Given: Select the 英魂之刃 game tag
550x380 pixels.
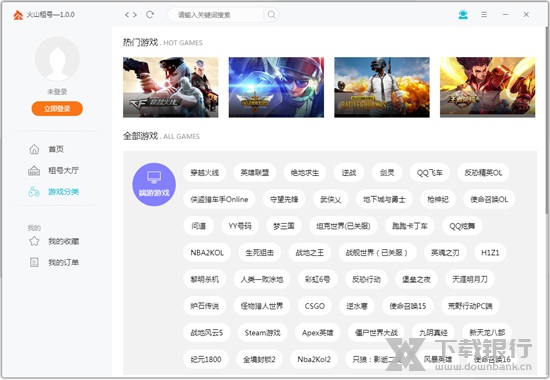Looking at the screenshot, I should 445,253.
